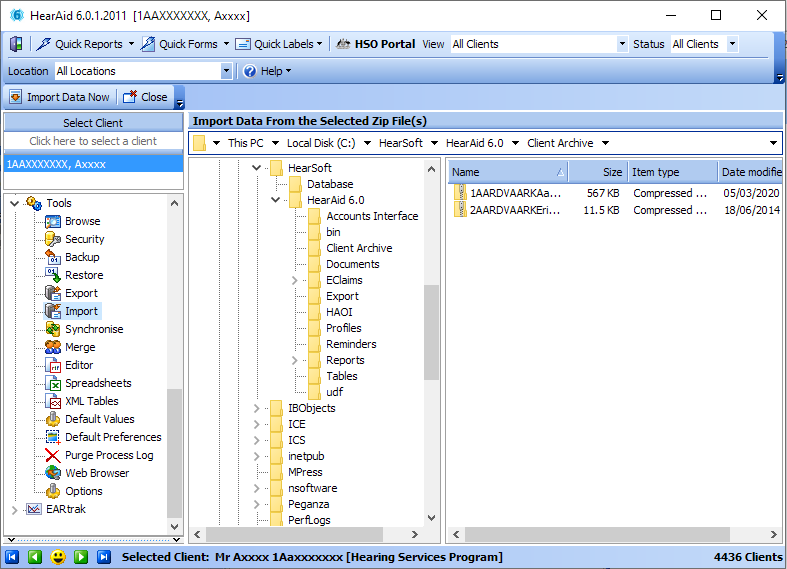The width and height of the screenshot is (787, 569).
Task: Open the Location All Locations dropdown
Action: coord(226,71)
